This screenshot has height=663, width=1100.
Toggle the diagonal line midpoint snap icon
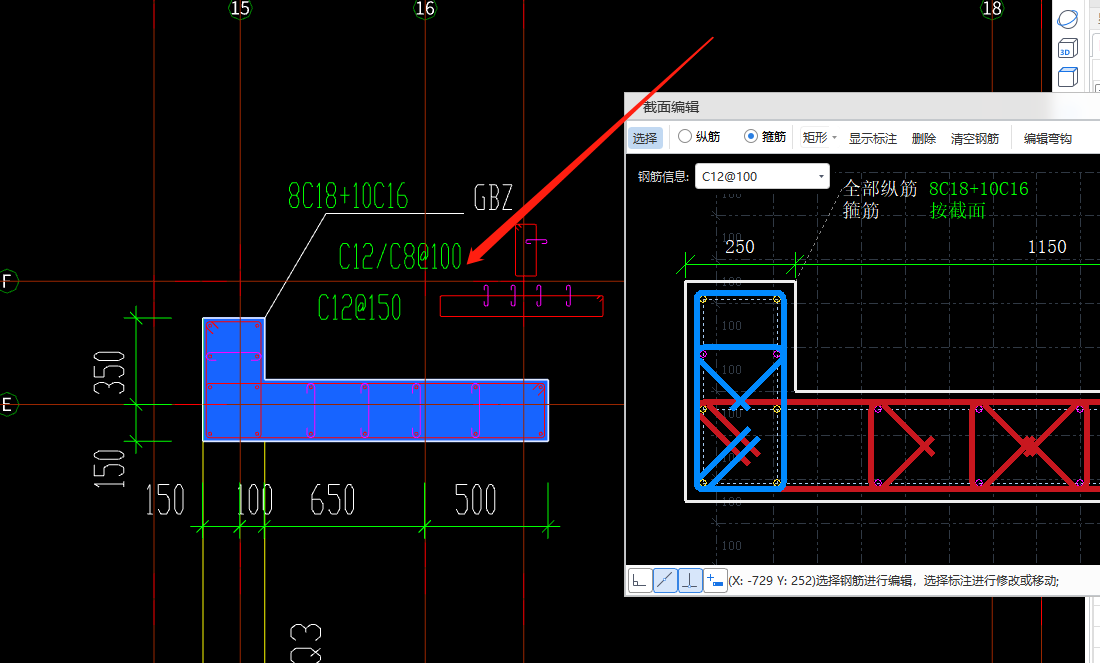tap(665, 580)
